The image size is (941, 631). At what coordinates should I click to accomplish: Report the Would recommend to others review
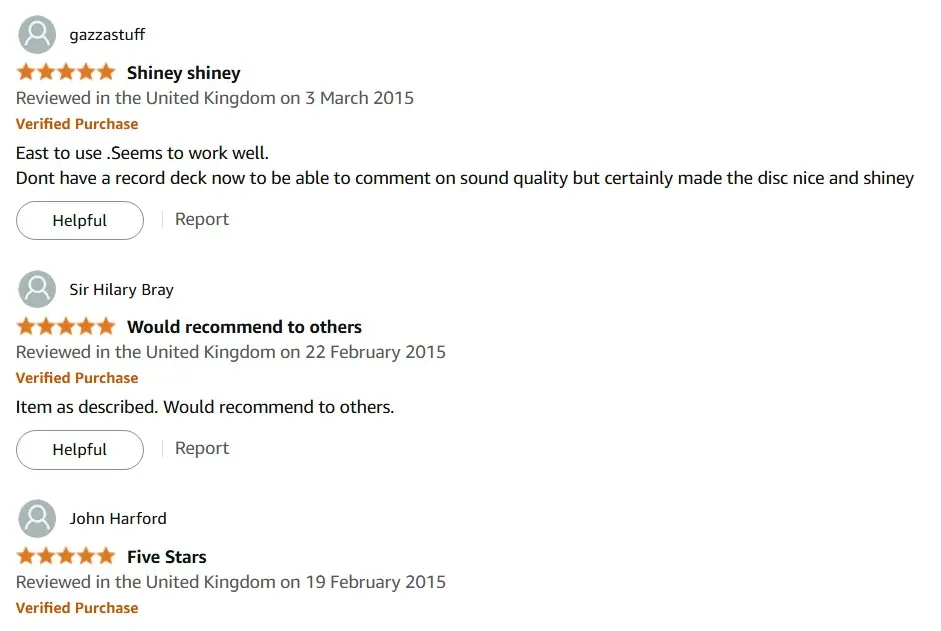tap(202, 448)
